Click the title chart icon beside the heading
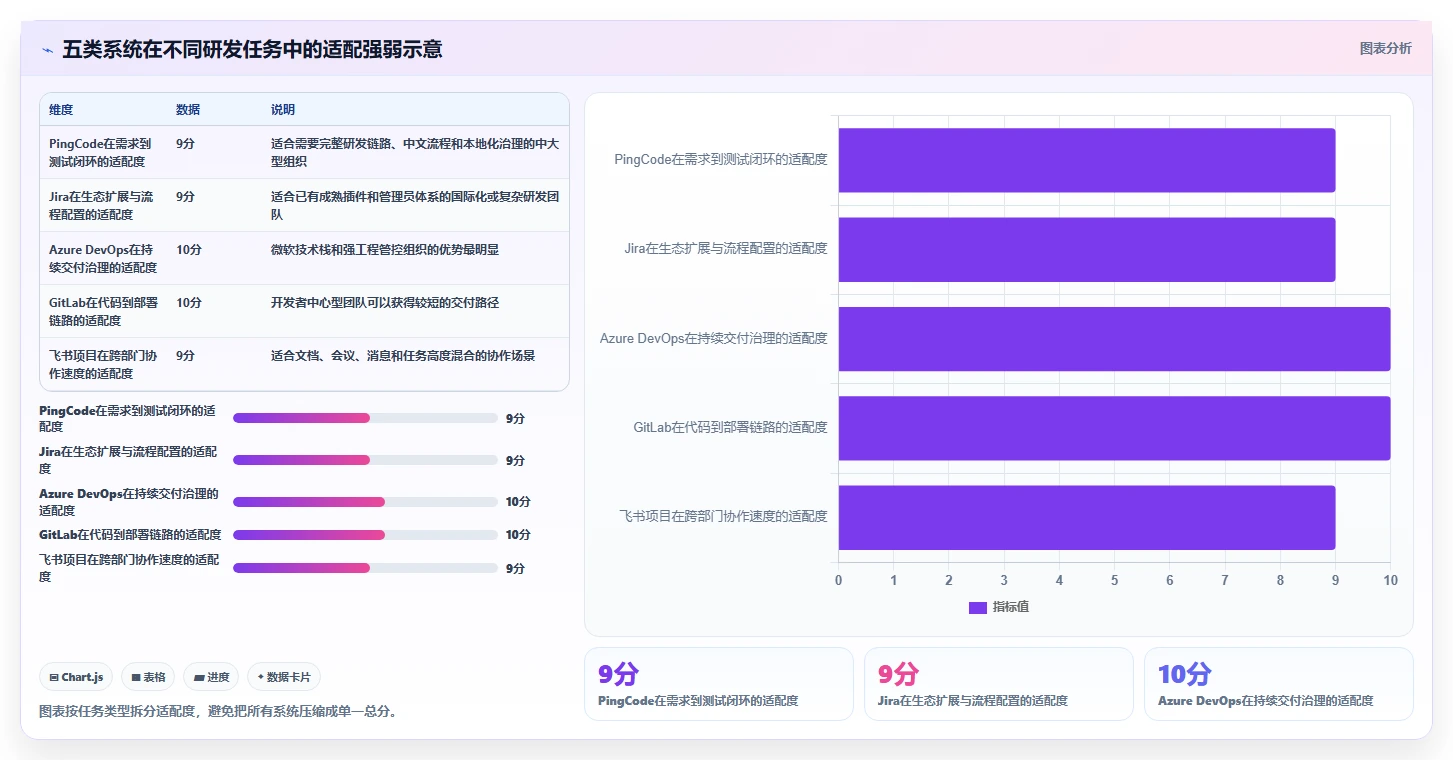Image resolution: width=1453 pixels, height=760 pixels. [x=48, y=50]
